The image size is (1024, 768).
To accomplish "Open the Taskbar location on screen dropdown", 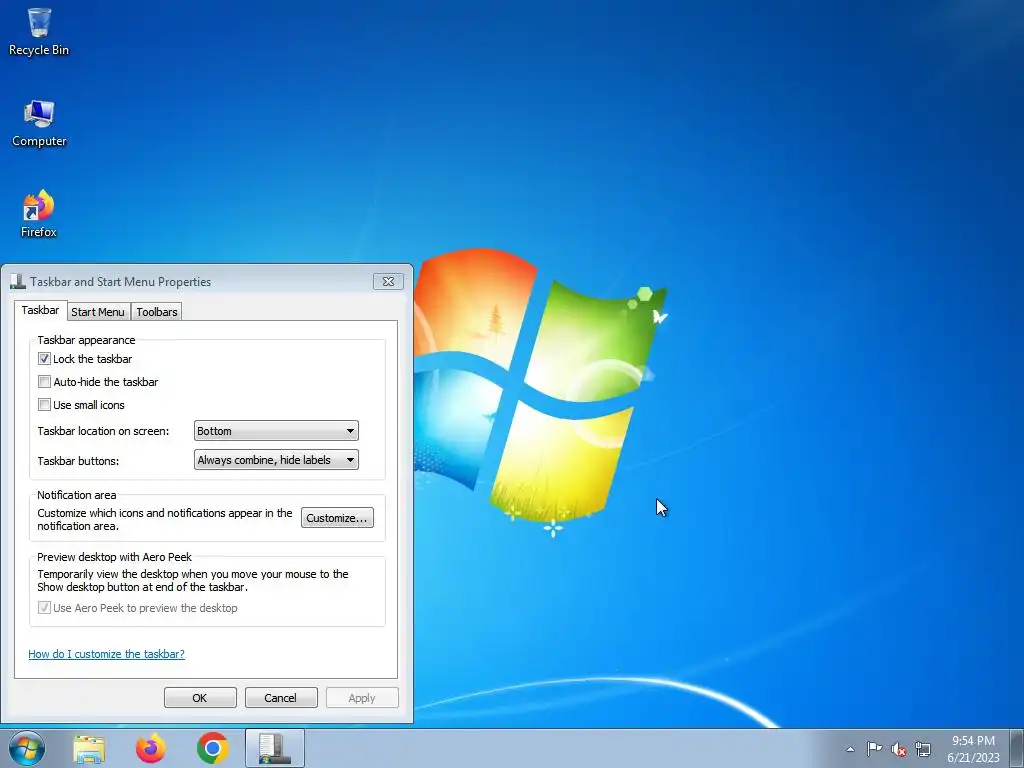I will [276, 431].
